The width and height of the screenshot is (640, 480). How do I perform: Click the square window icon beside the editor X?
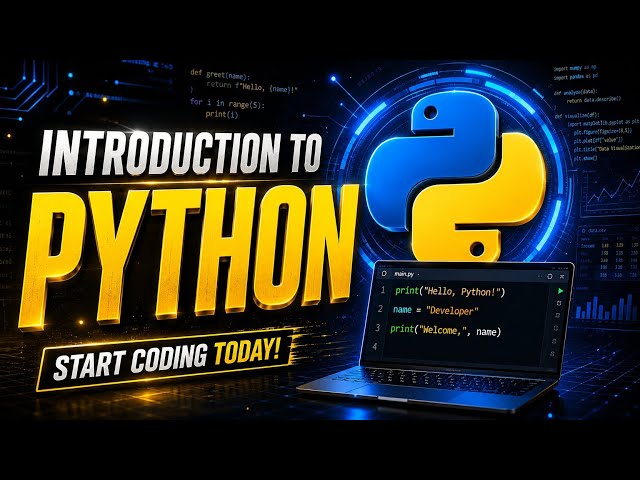click(x=549, y=276)
